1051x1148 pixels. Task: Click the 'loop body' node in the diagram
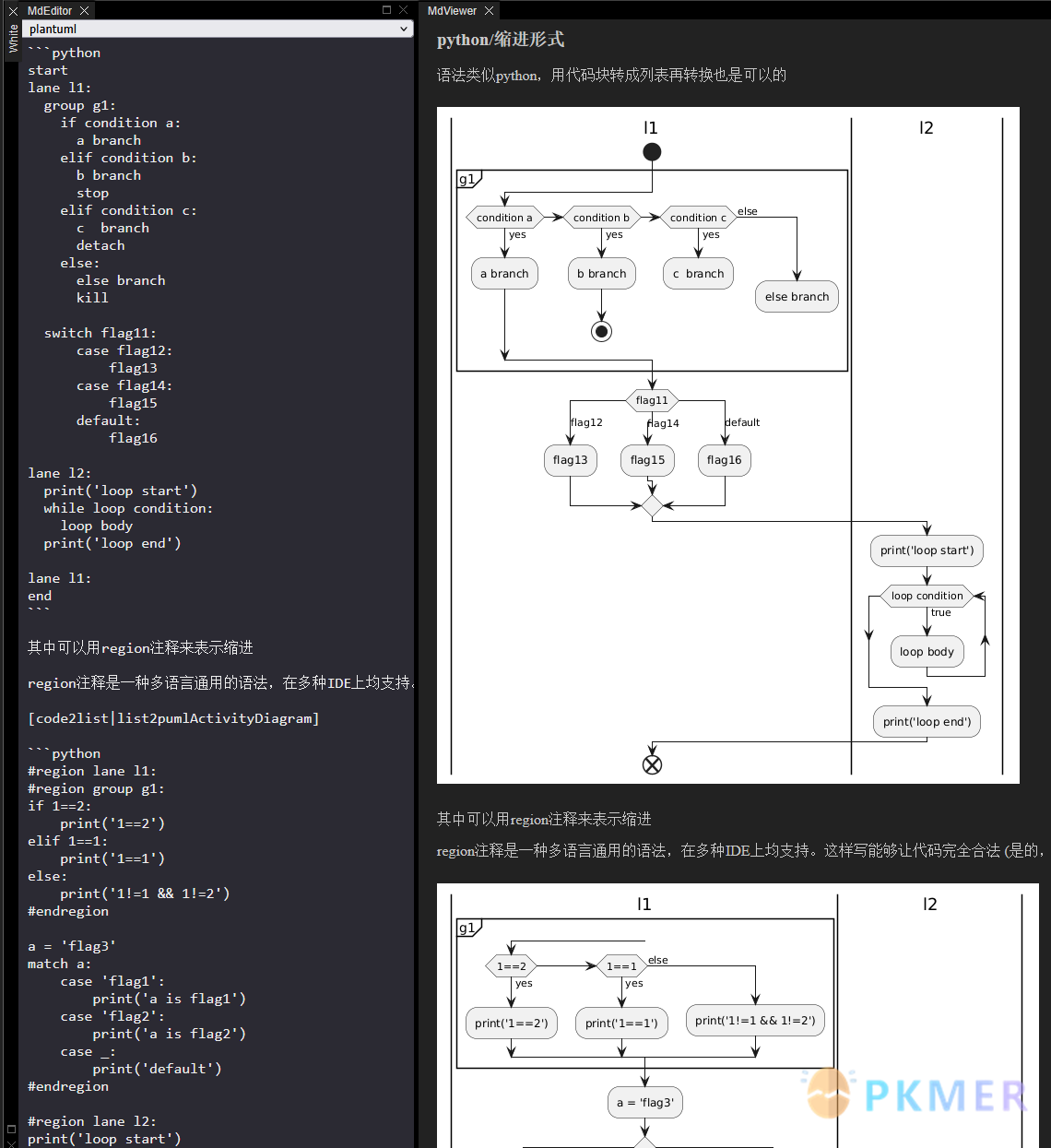coord(927,652)
